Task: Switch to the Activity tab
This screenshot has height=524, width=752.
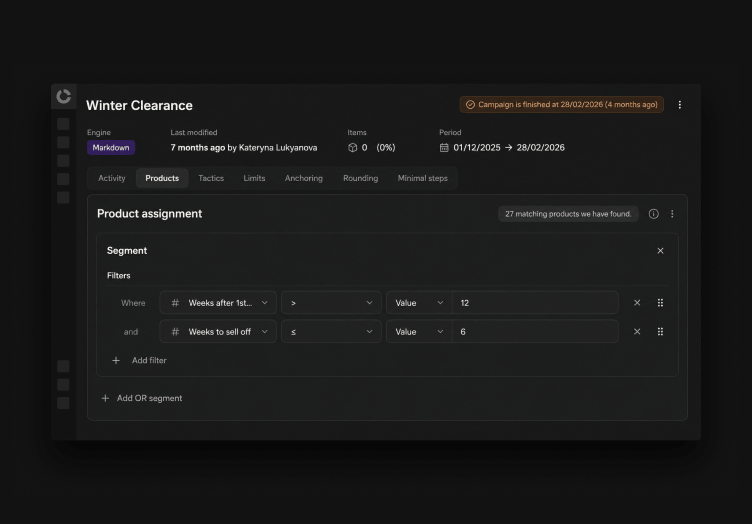Action: point(112,178)
